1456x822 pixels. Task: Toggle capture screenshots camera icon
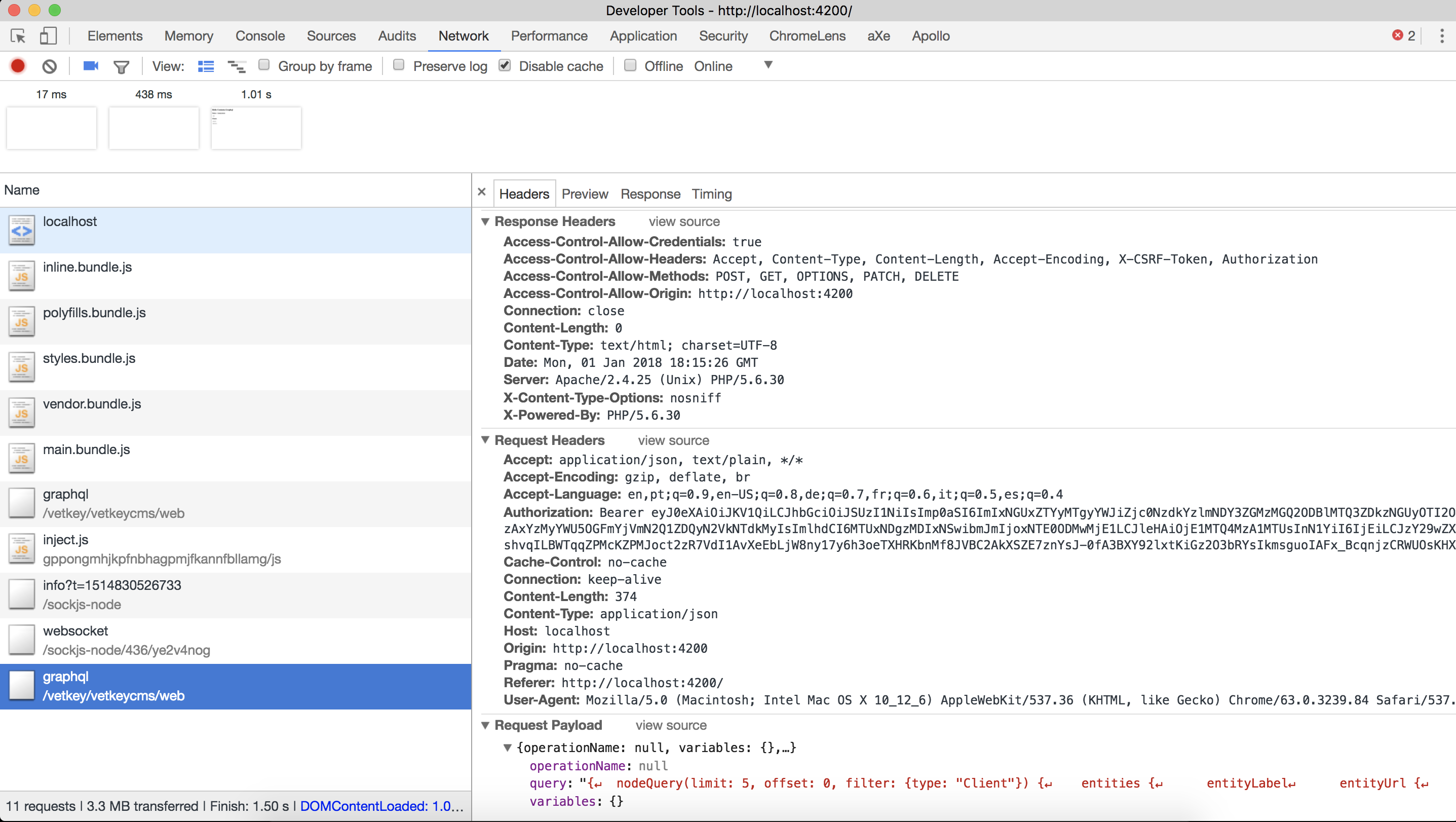91,66
